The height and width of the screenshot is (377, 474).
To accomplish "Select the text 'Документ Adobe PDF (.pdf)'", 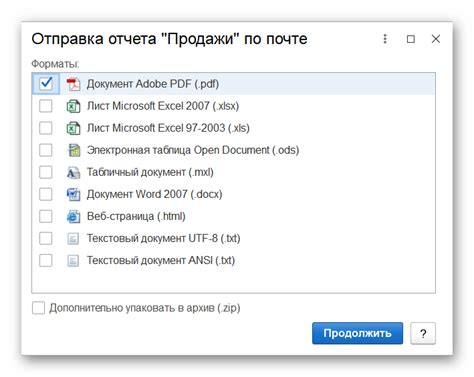I will pyautogui.click(x=153, y=84).
